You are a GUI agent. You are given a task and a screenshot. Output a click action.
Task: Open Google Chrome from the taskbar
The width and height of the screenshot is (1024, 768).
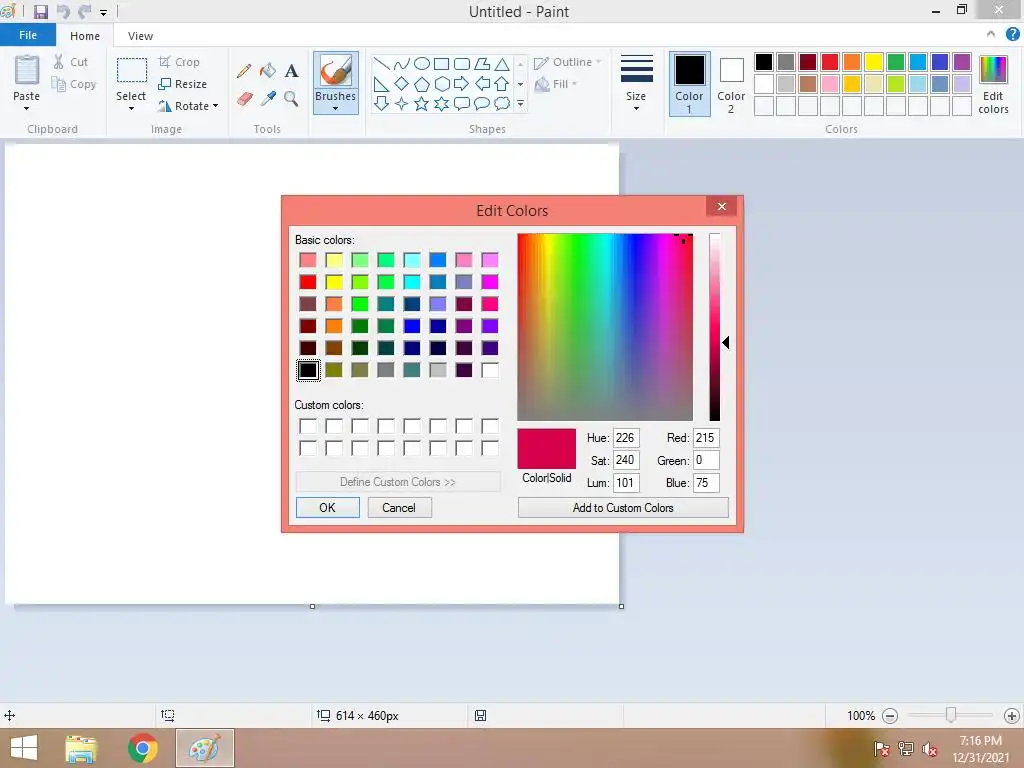point(143,748)
